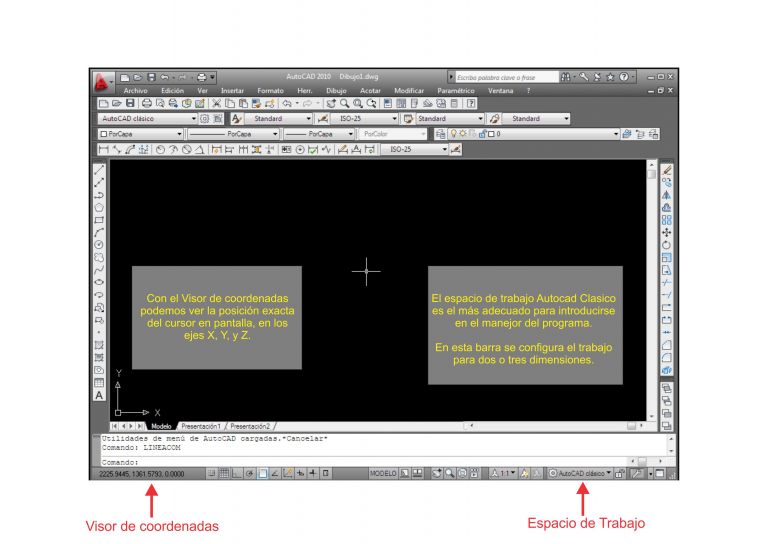This screenshot has width=770, height=544.
Task: Open AutoCAD clásico workspace switcher in status bar
Action: (x=580, y=473)
